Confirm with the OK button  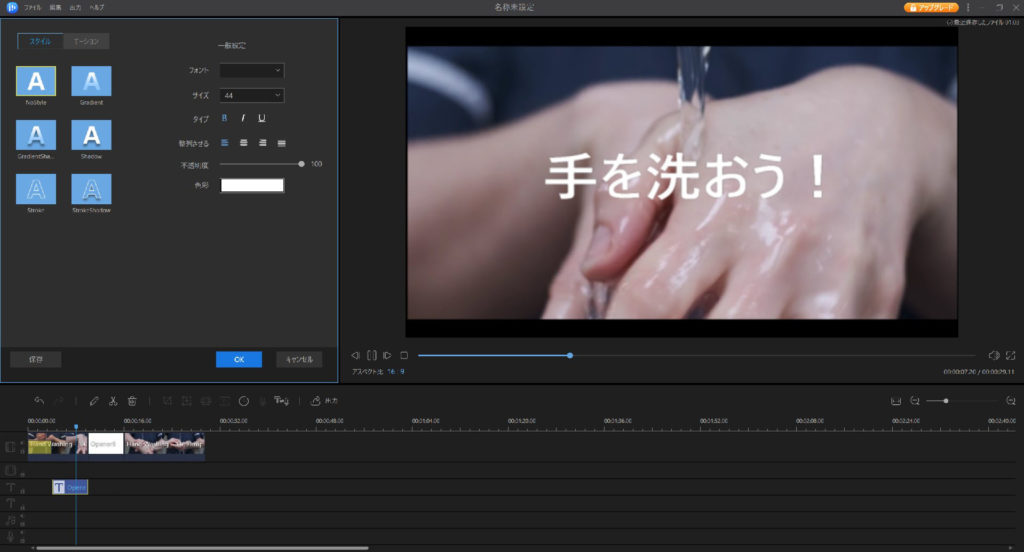(239, 359)
